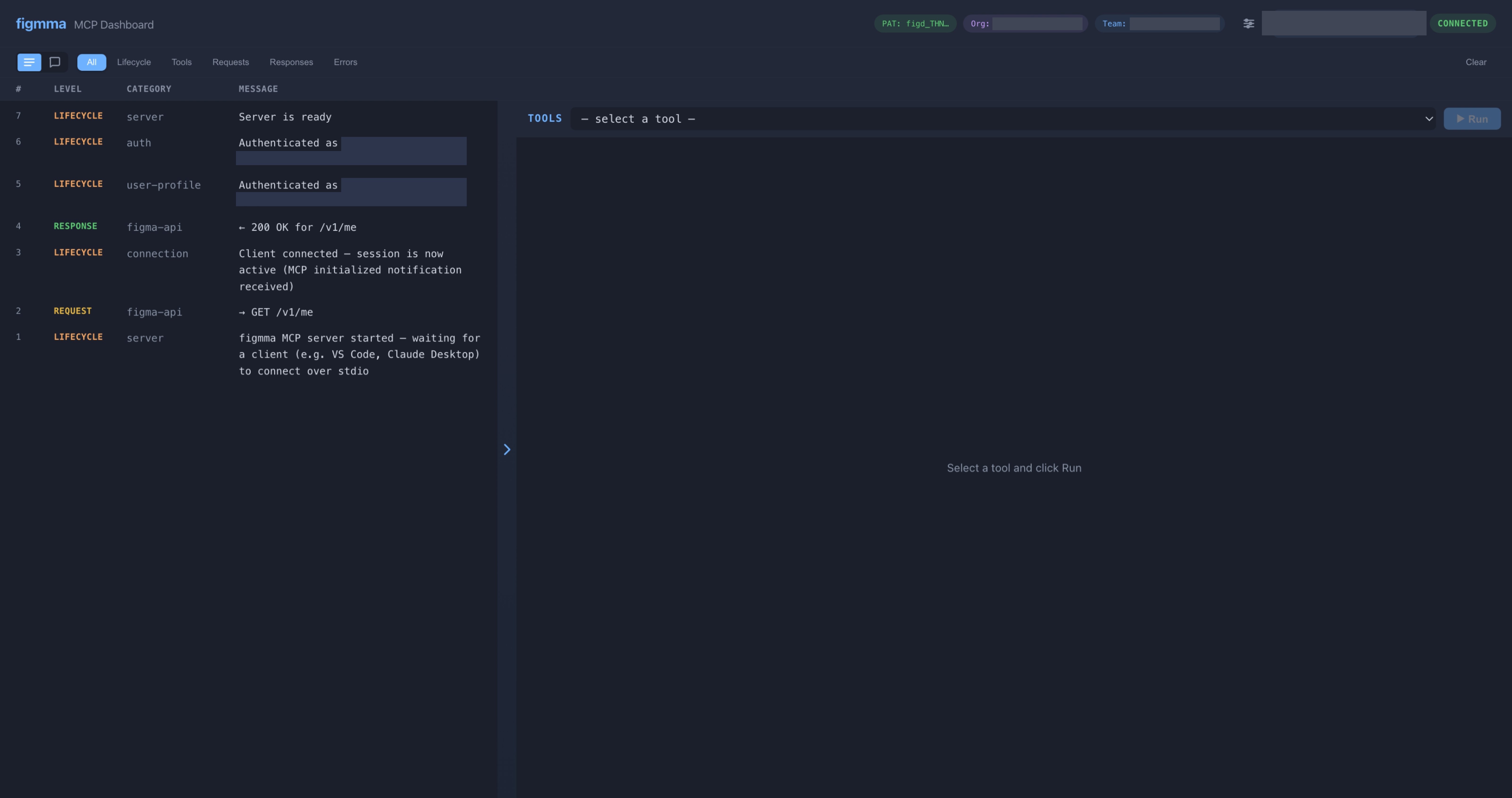Click the MCP Dashboard title
1512x798 pixels.
114,25
